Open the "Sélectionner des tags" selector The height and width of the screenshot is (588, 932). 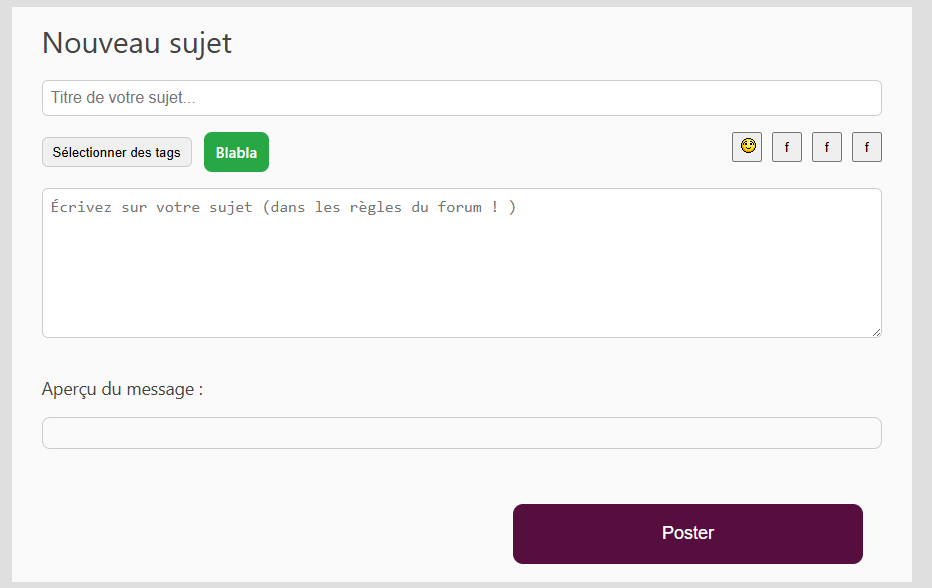coord(117,152)
